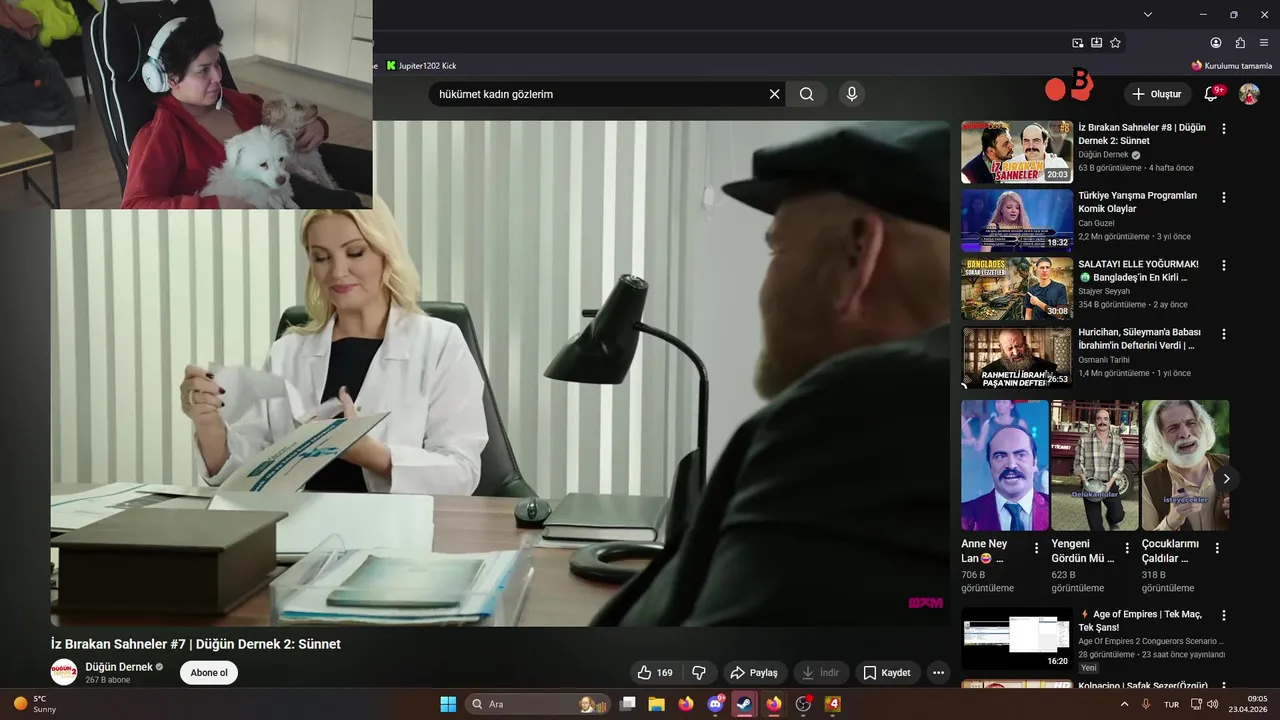Open SALATAYI ELLE YOĞURMAK video thumbnail
Image resolution: width=1280 pixels, height=720 pixels.
pyautogui.click(x=1017, y=289)
